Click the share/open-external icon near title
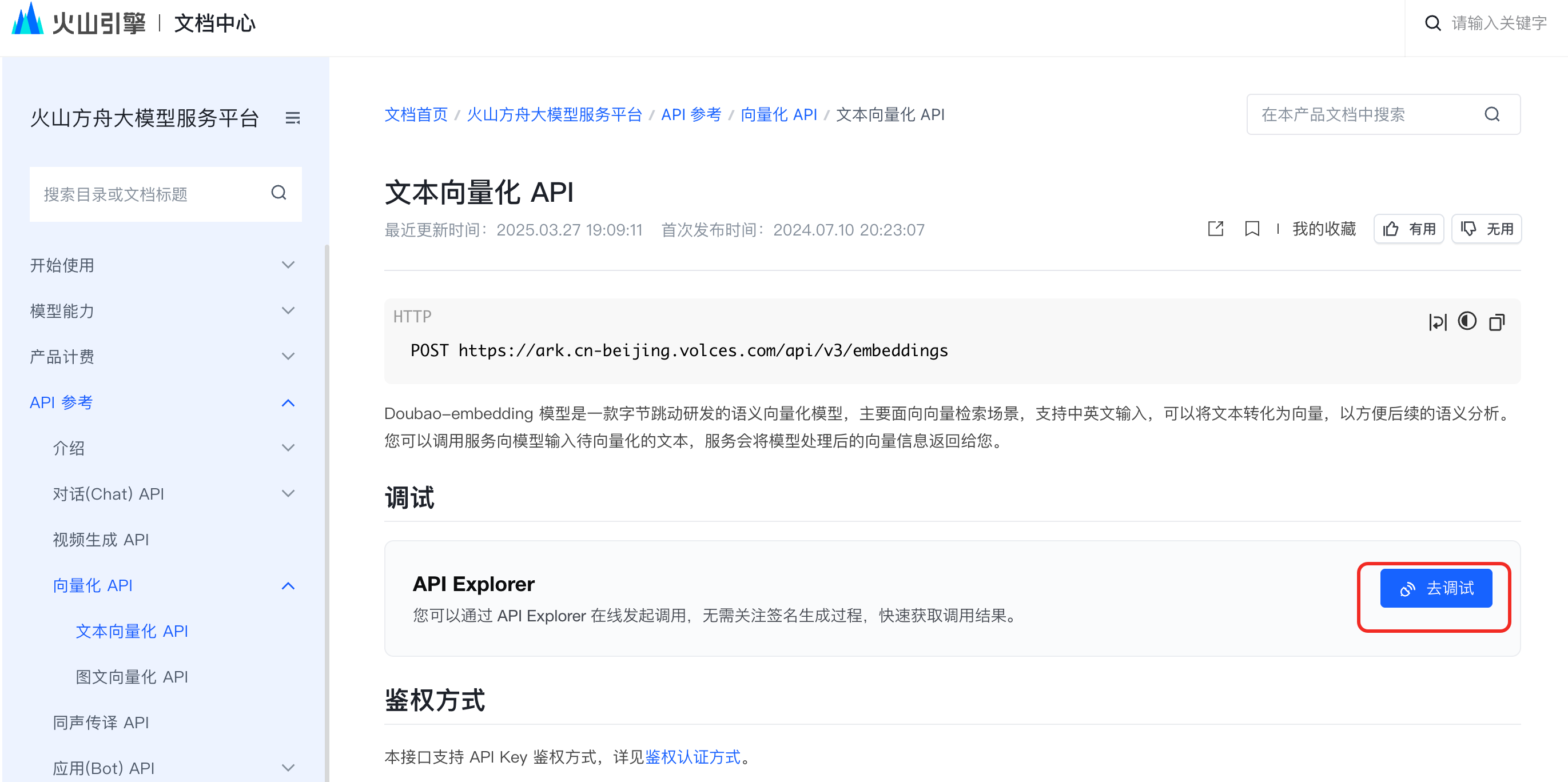This screenshot has height=782, width=1568. coord(1215,229)
